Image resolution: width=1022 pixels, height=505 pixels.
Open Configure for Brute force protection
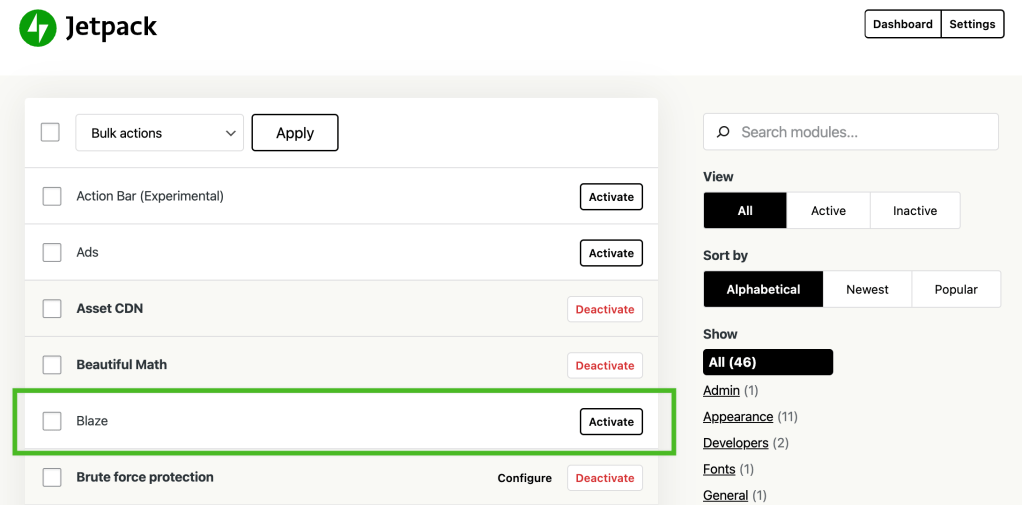pos(524,478)
